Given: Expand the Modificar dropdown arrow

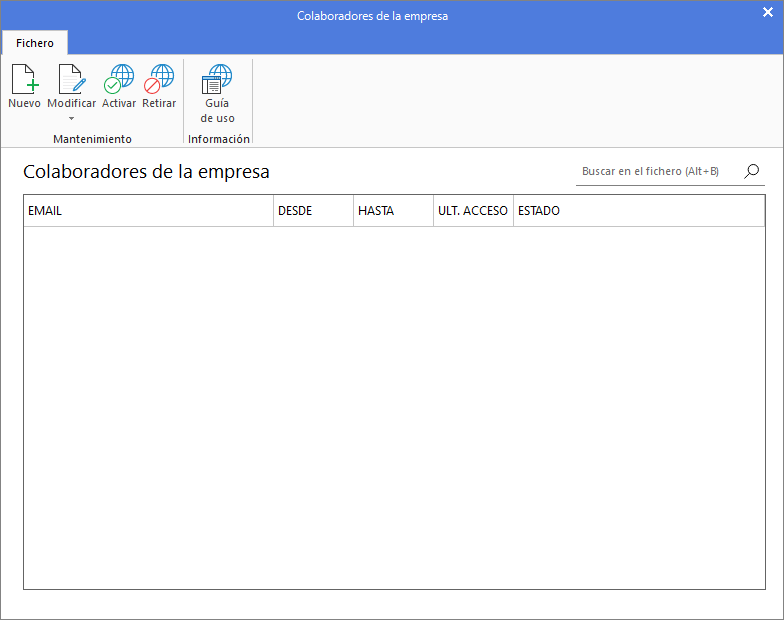Looking at the screenshot, I should pos(72,118).
